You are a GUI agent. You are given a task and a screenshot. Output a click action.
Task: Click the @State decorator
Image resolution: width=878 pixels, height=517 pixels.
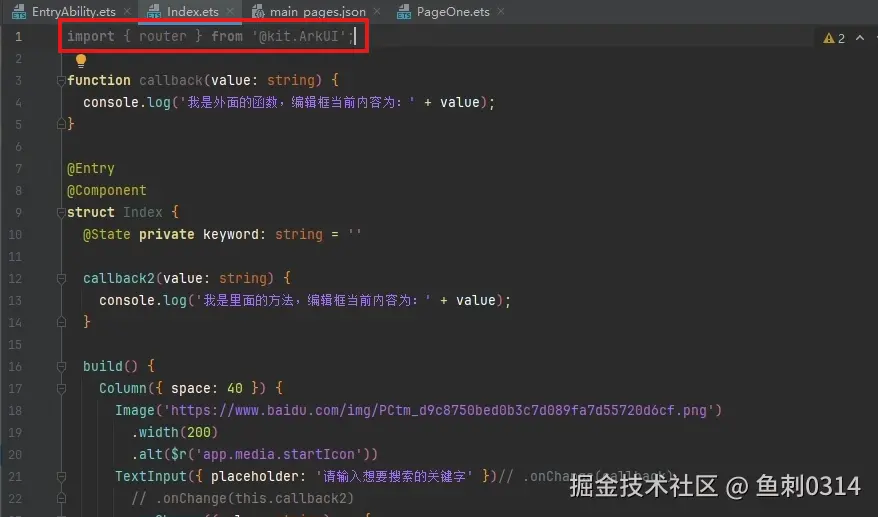tap(106, 234)
